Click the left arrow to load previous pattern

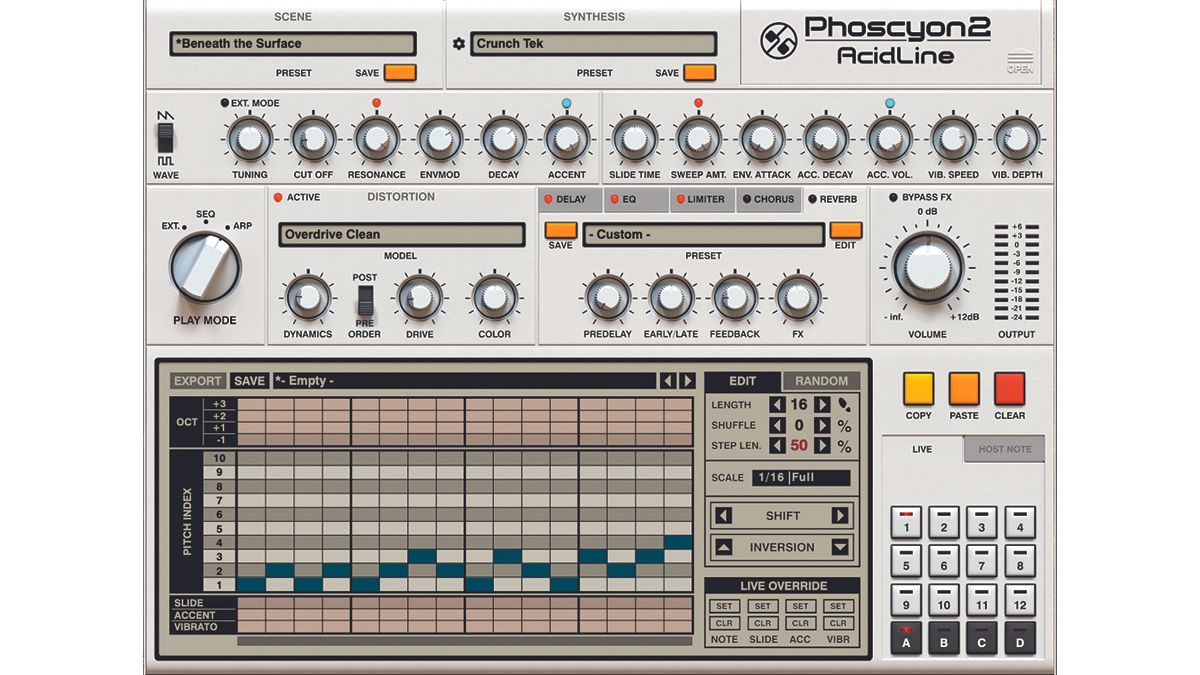click(668, 381)
